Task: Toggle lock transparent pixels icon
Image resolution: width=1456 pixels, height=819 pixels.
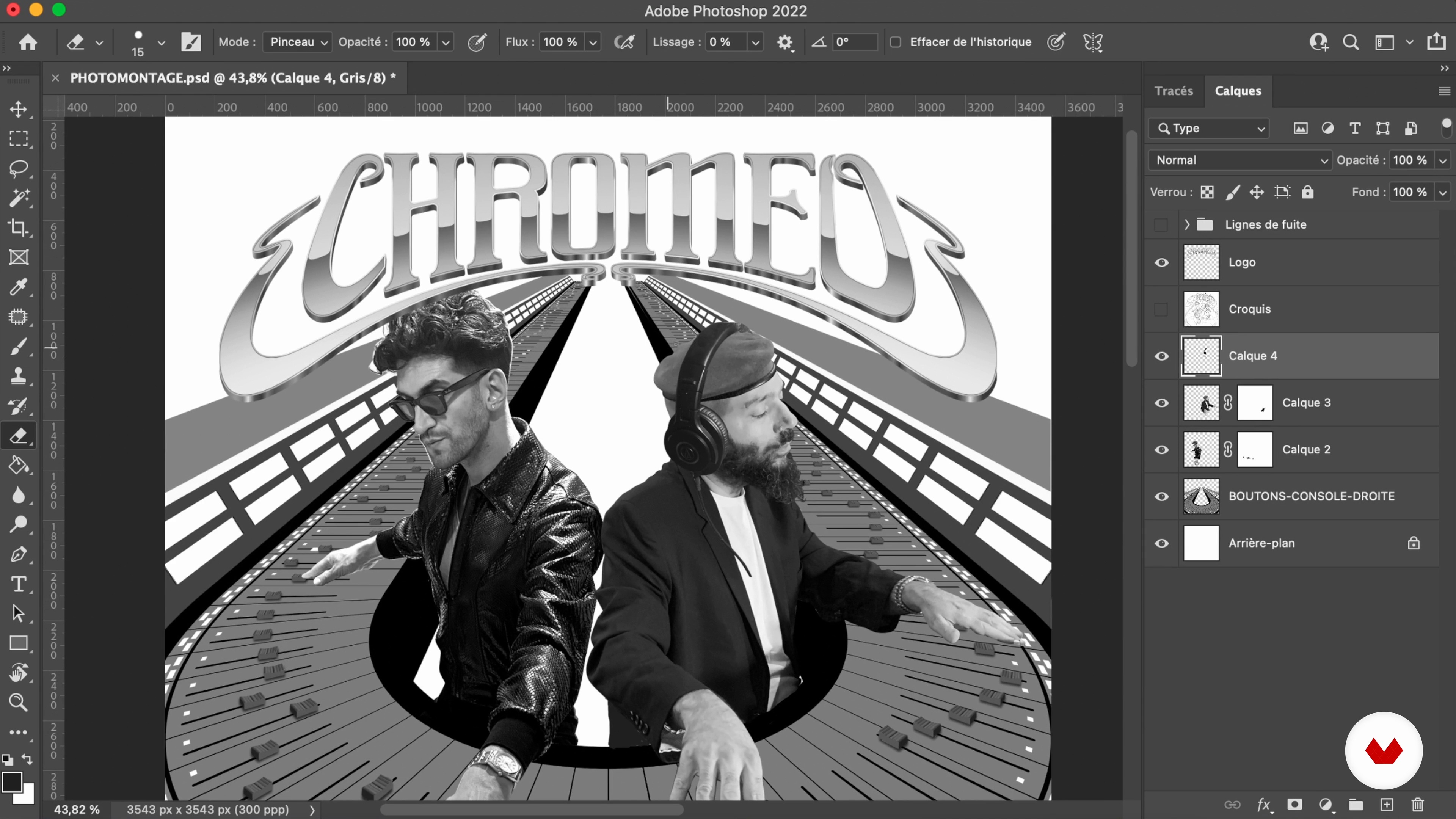Action: click(1207, 192)
